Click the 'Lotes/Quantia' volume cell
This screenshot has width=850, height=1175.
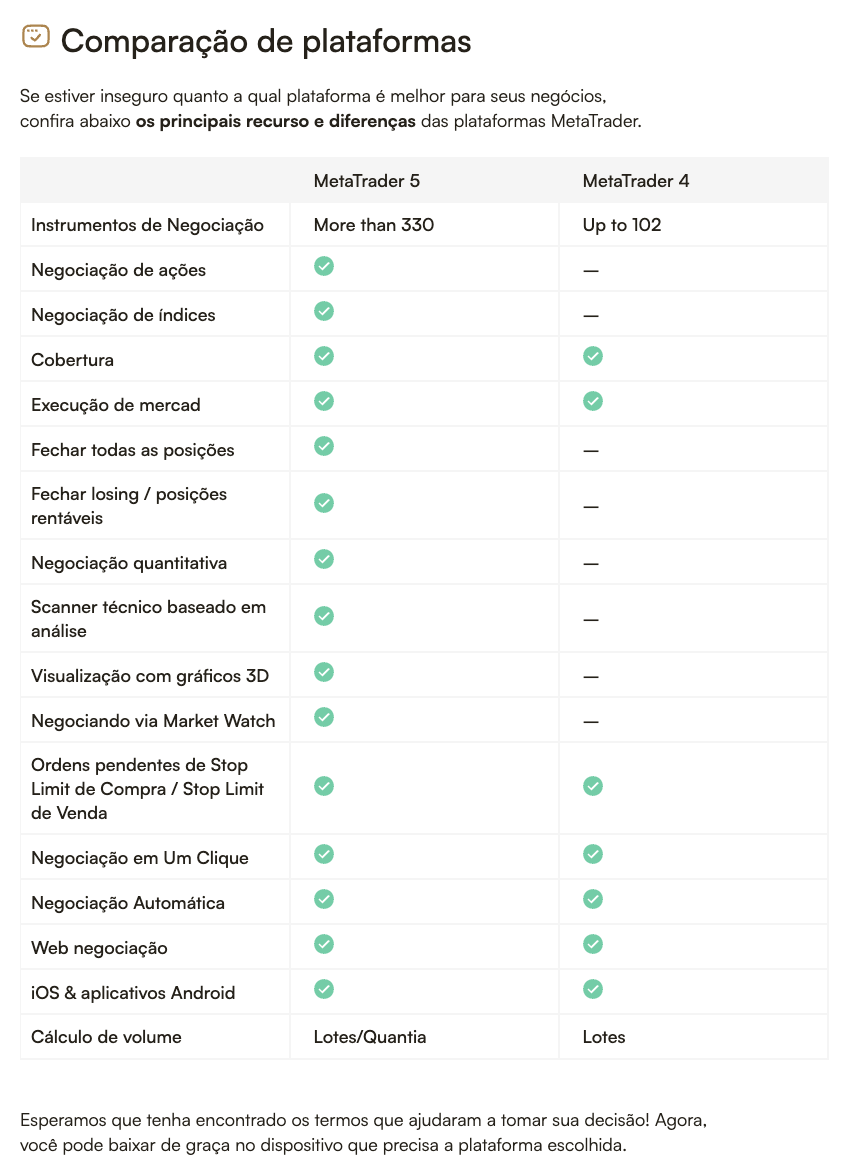[370, 1037]
